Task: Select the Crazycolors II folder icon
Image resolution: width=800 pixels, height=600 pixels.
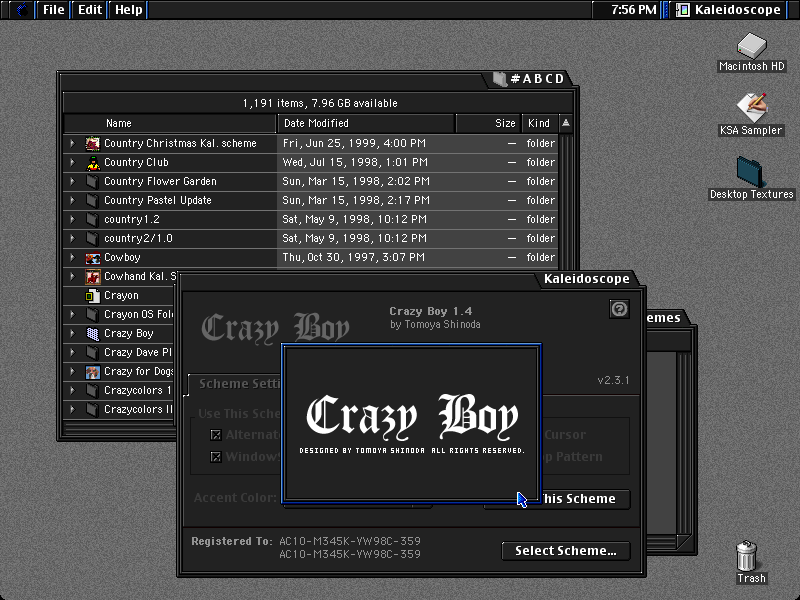Action: 92,409
